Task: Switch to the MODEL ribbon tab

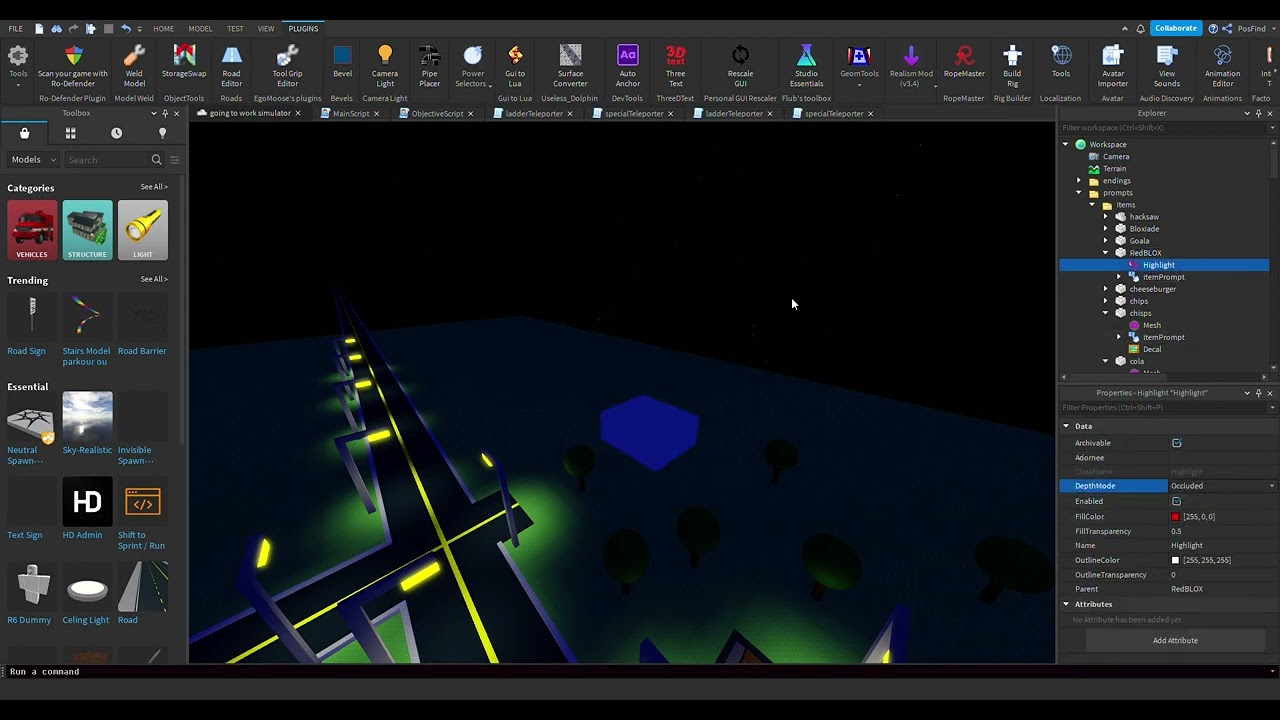Action: coord(200,28)
